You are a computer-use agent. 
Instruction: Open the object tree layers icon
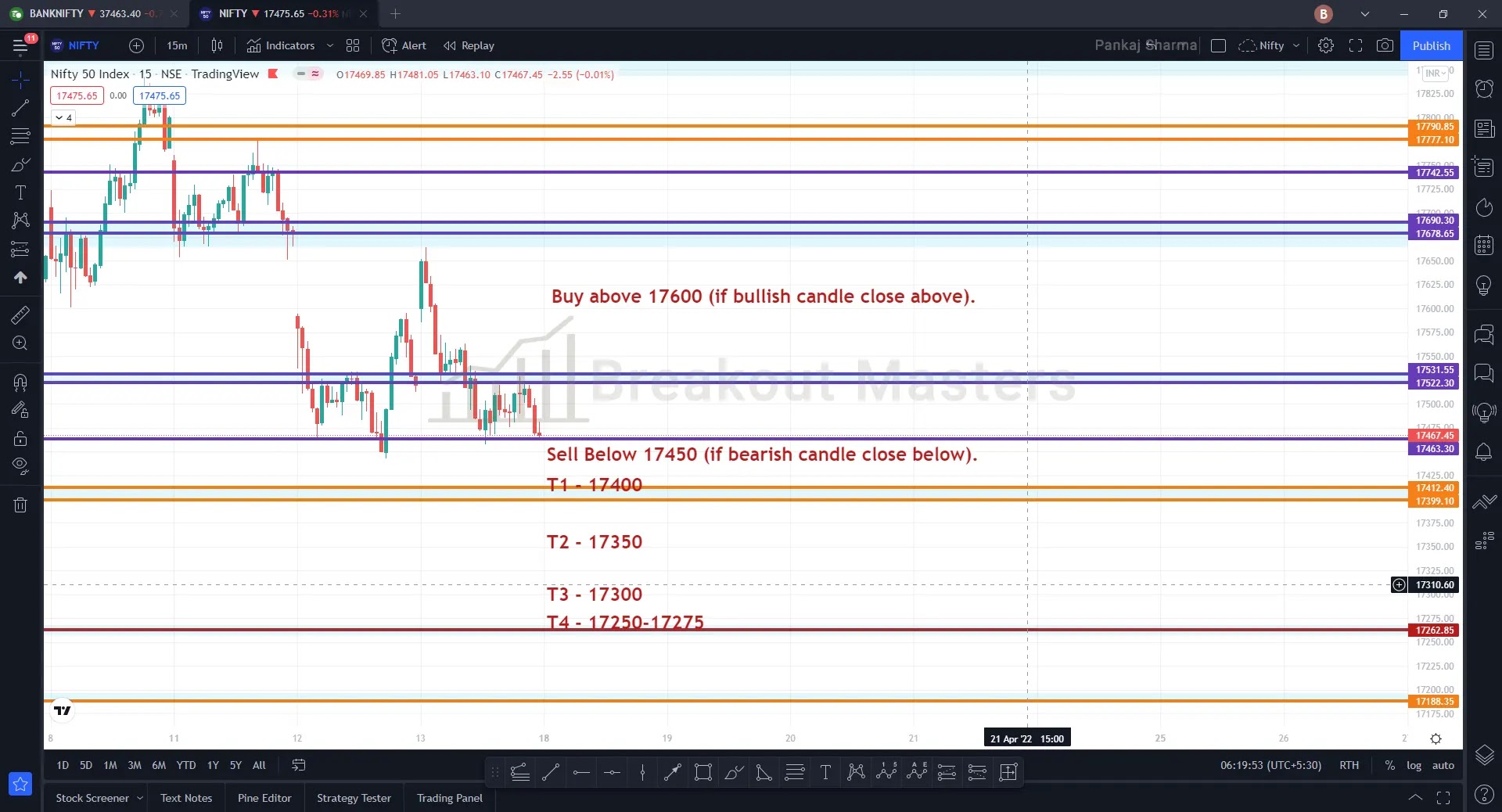point(1484,755)
